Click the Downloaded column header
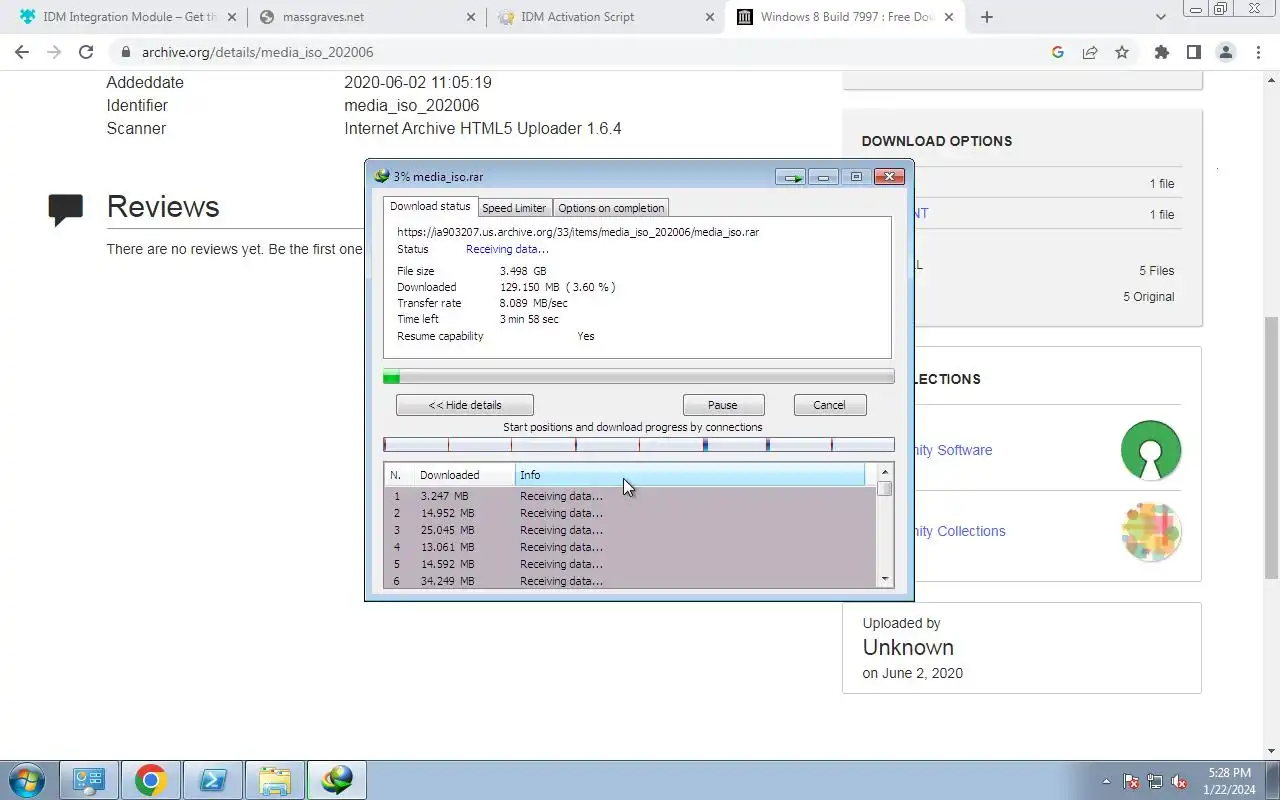 [x=464, y=475]
